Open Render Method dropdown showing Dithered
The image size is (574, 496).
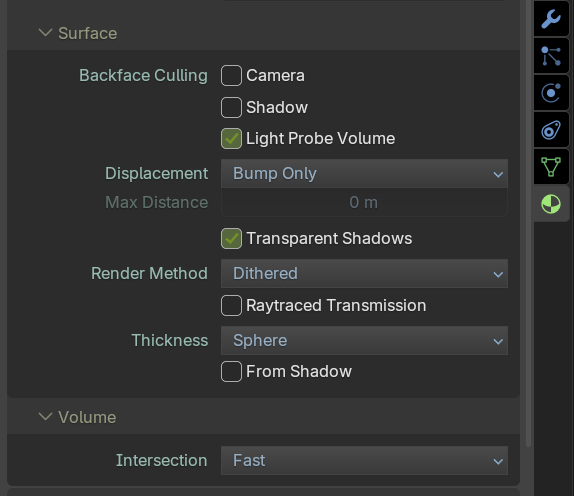coord(364,273)
